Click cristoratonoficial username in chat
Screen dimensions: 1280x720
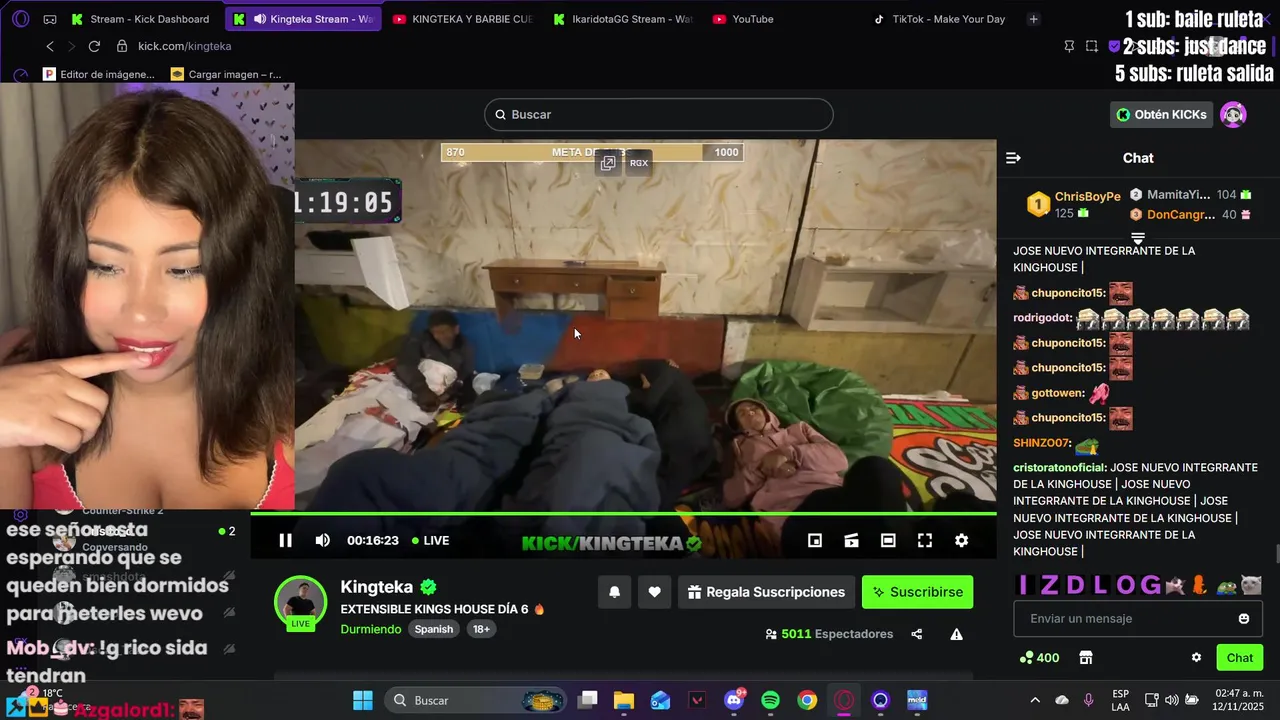click(x=1060, y=468)
